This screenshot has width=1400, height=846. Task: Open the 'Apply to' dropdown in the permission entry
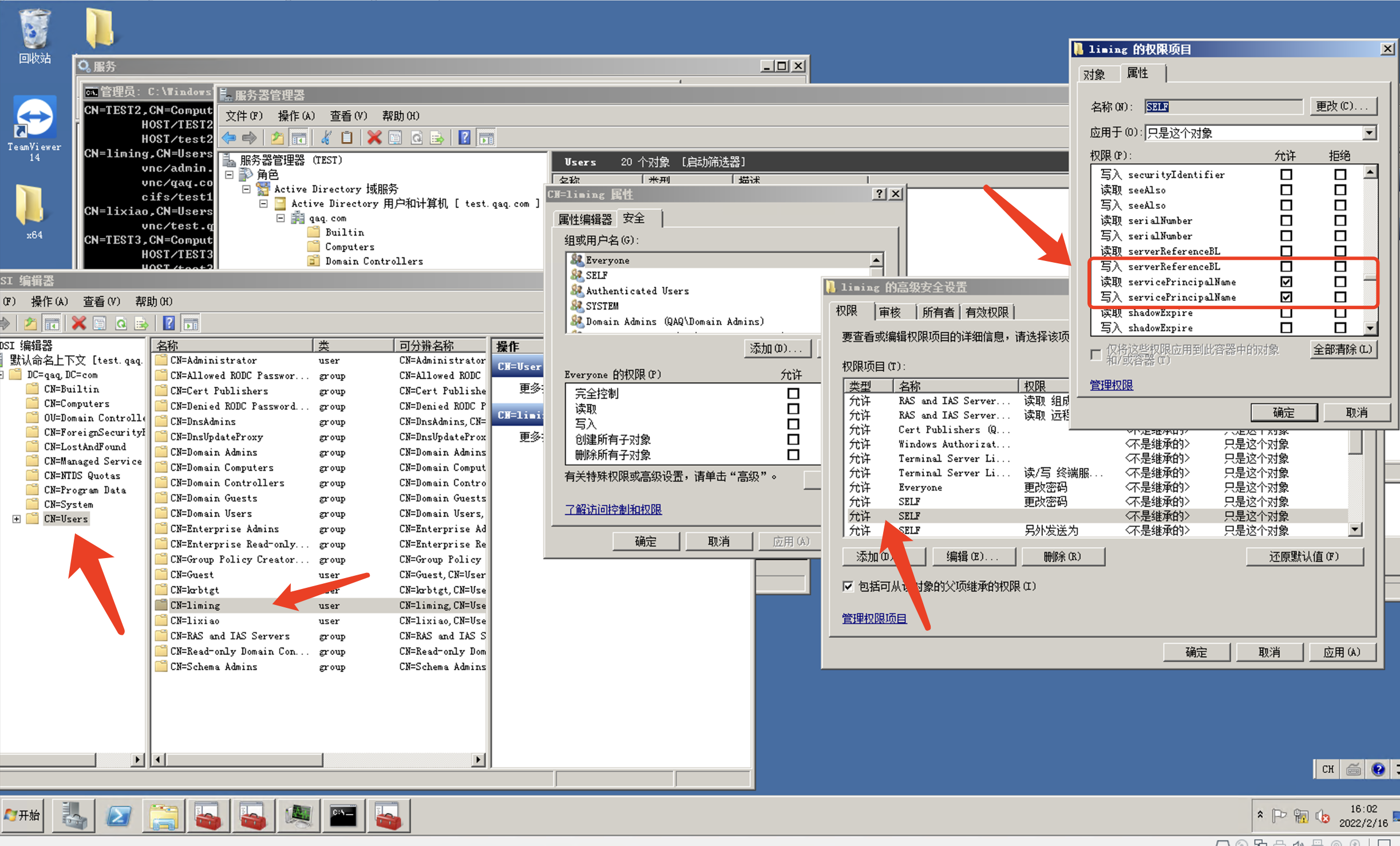pos(1369,133)
